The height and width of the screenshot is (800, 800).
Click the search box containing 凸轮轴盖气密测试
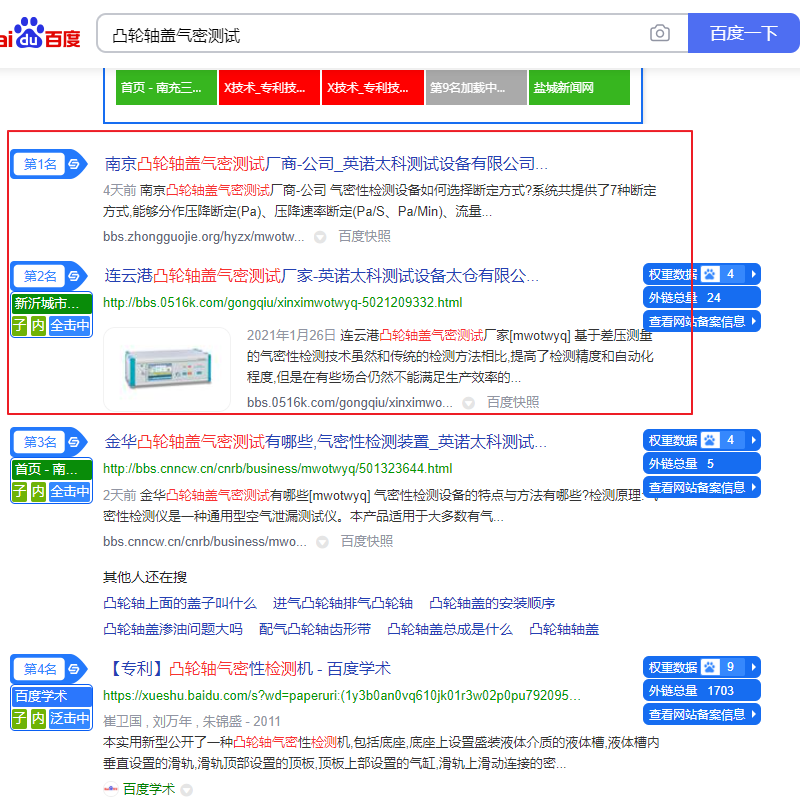(370, 34)
